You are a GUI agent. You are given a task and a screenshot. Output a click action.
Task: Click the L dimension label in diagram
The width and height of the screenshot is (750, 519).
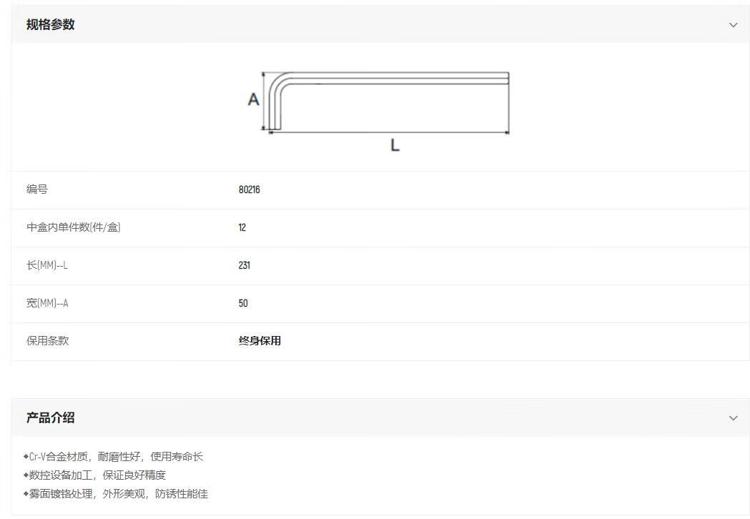point(395,146)
